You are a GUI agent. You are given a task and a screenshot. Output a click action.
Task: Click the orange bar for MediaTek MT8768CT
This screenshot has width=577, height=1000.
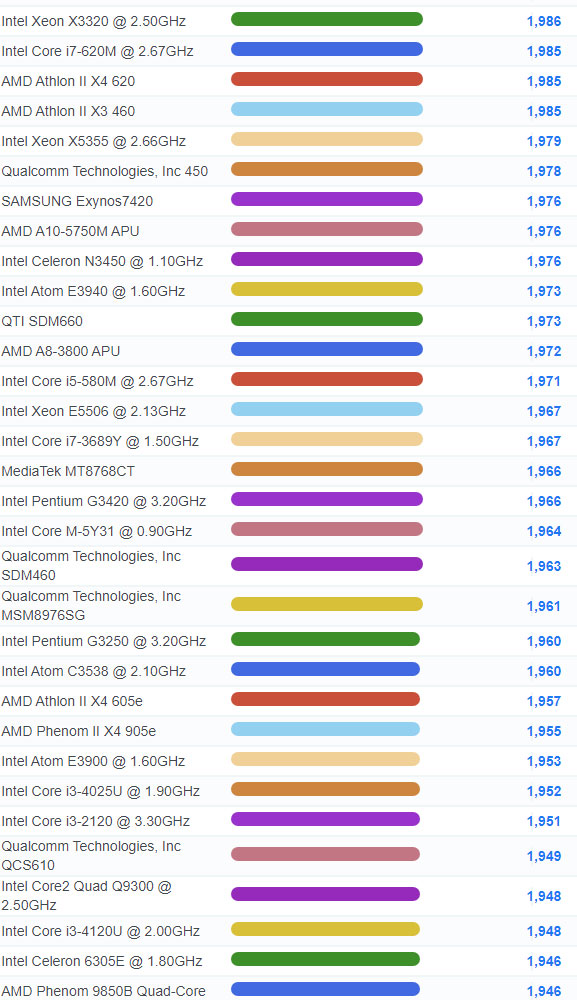[326, 469]
